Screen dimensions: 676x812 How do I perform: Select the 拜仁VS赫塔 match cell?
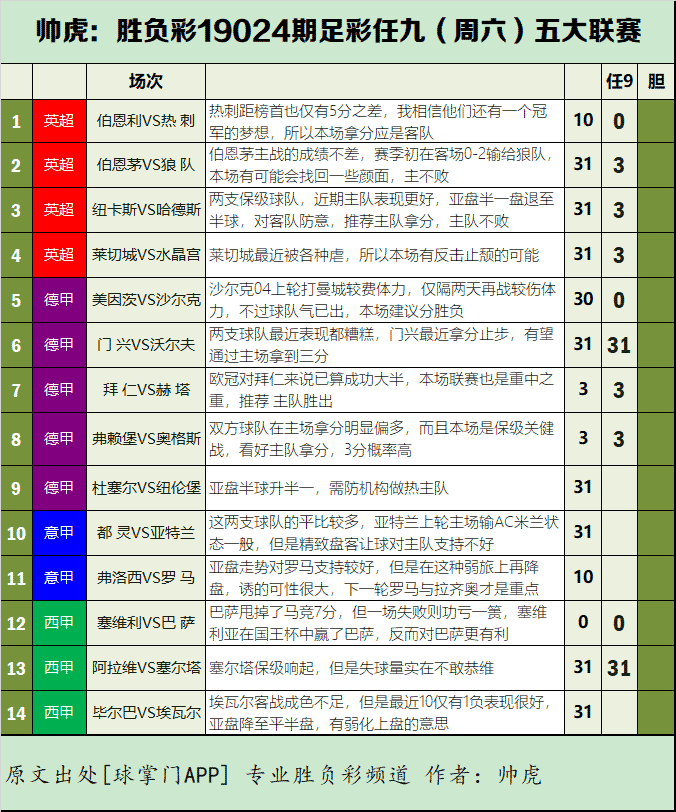[145, 389]
